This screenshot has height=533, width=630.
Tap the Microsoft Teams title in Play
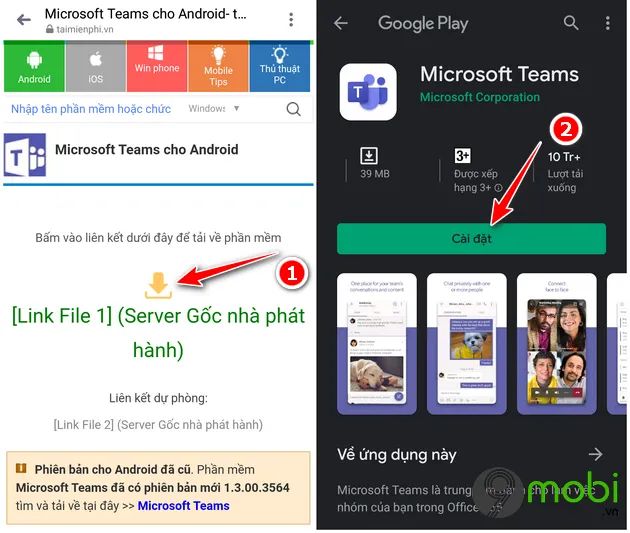click(x=499, y=74)
